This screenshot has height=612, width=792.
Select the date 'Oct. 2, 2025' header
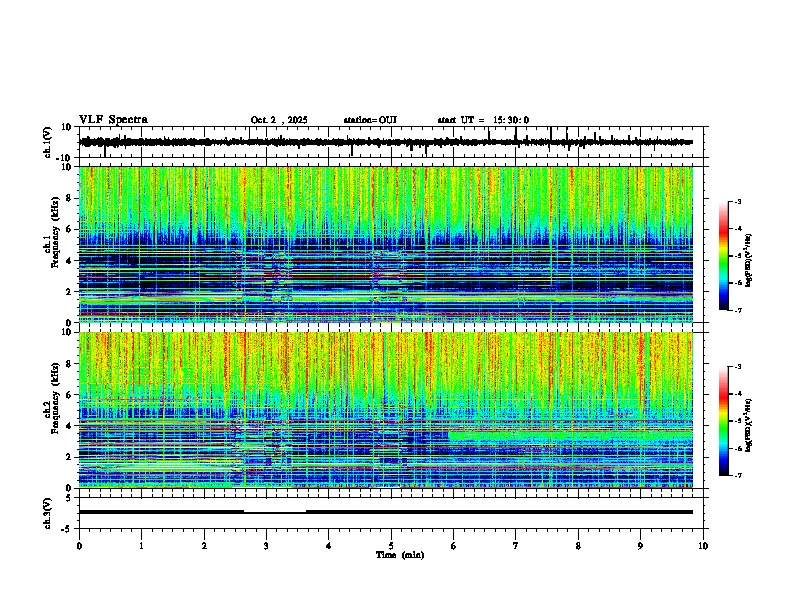[x=279, y=120]
